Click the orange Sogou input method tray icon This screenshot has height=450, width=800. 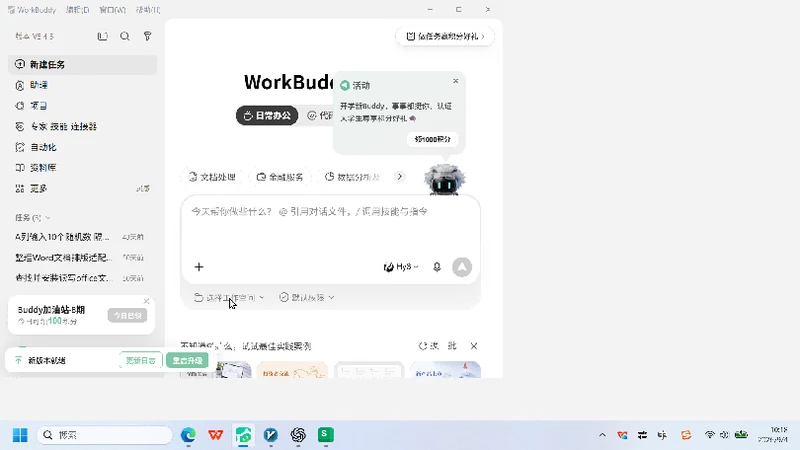(x=686, y=435)
